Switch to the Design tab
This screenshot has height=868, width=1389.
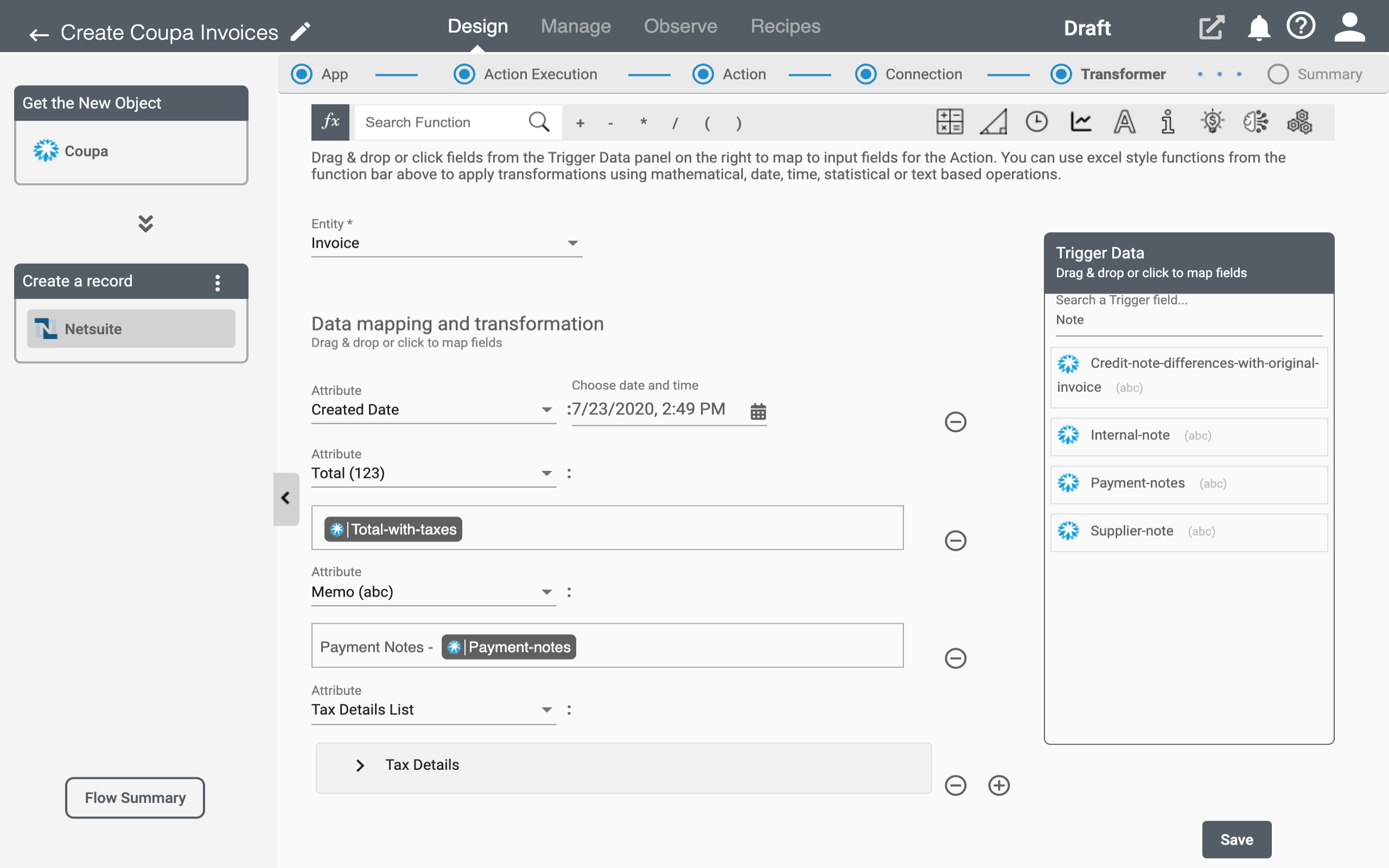coord(477,27)
